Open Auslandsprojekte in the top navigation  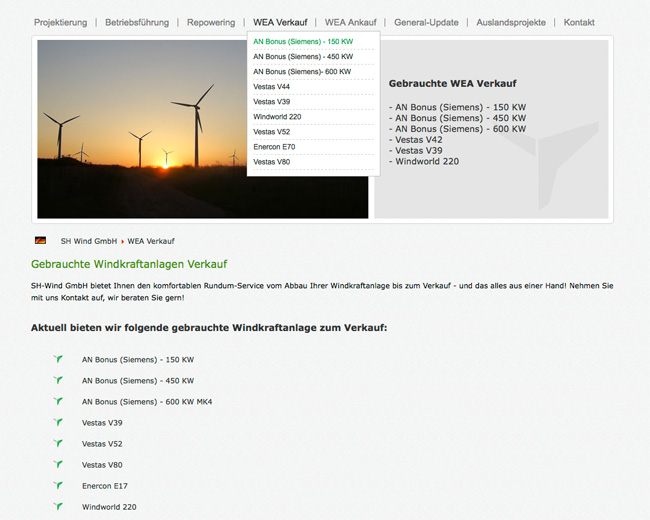coord(511,22)
